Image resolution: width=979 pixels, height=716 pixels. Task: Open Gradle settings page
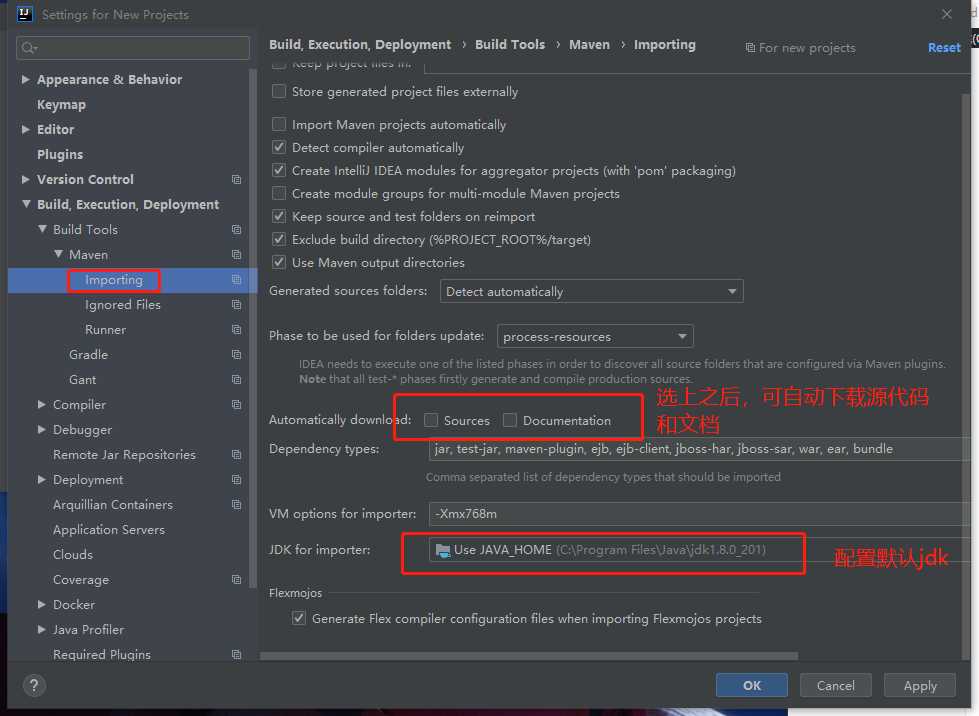pos(89,355)
